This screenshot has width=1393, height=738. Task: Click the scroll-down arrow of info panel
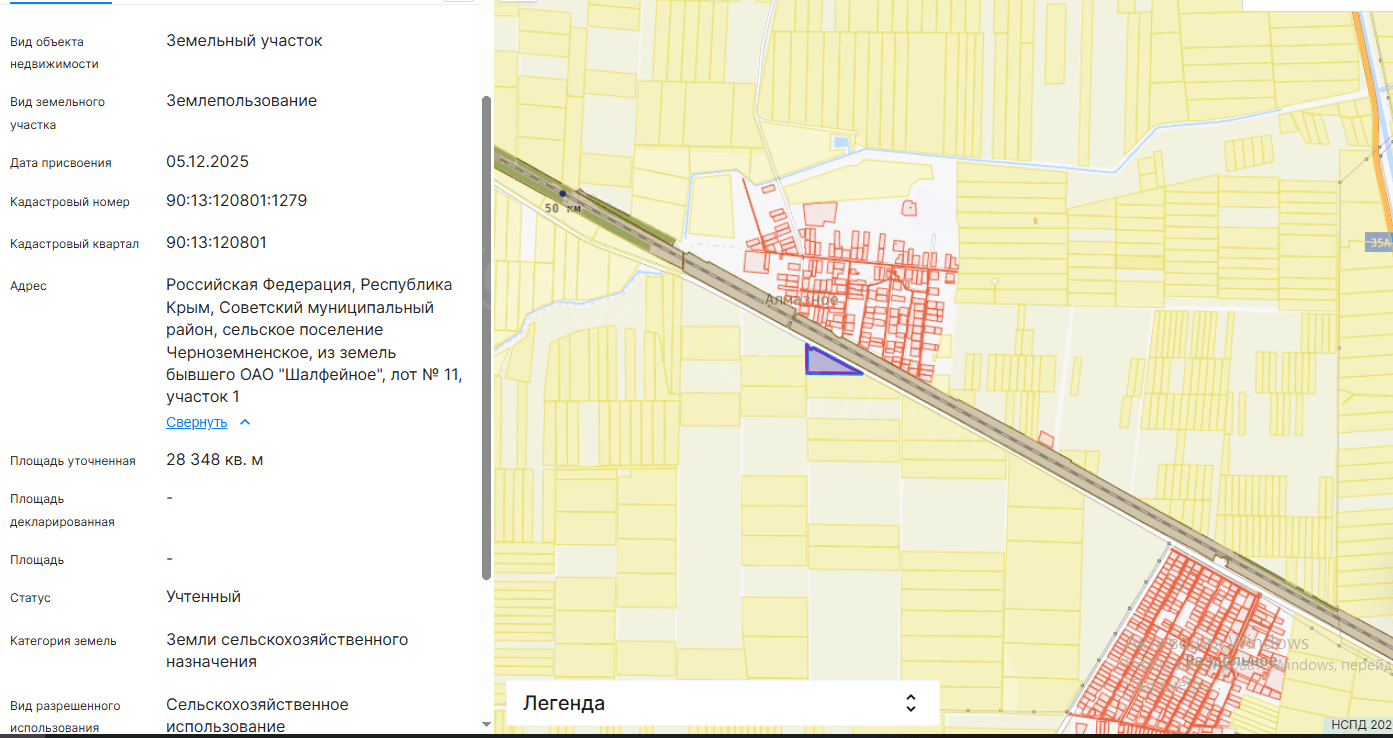point(486,724)
